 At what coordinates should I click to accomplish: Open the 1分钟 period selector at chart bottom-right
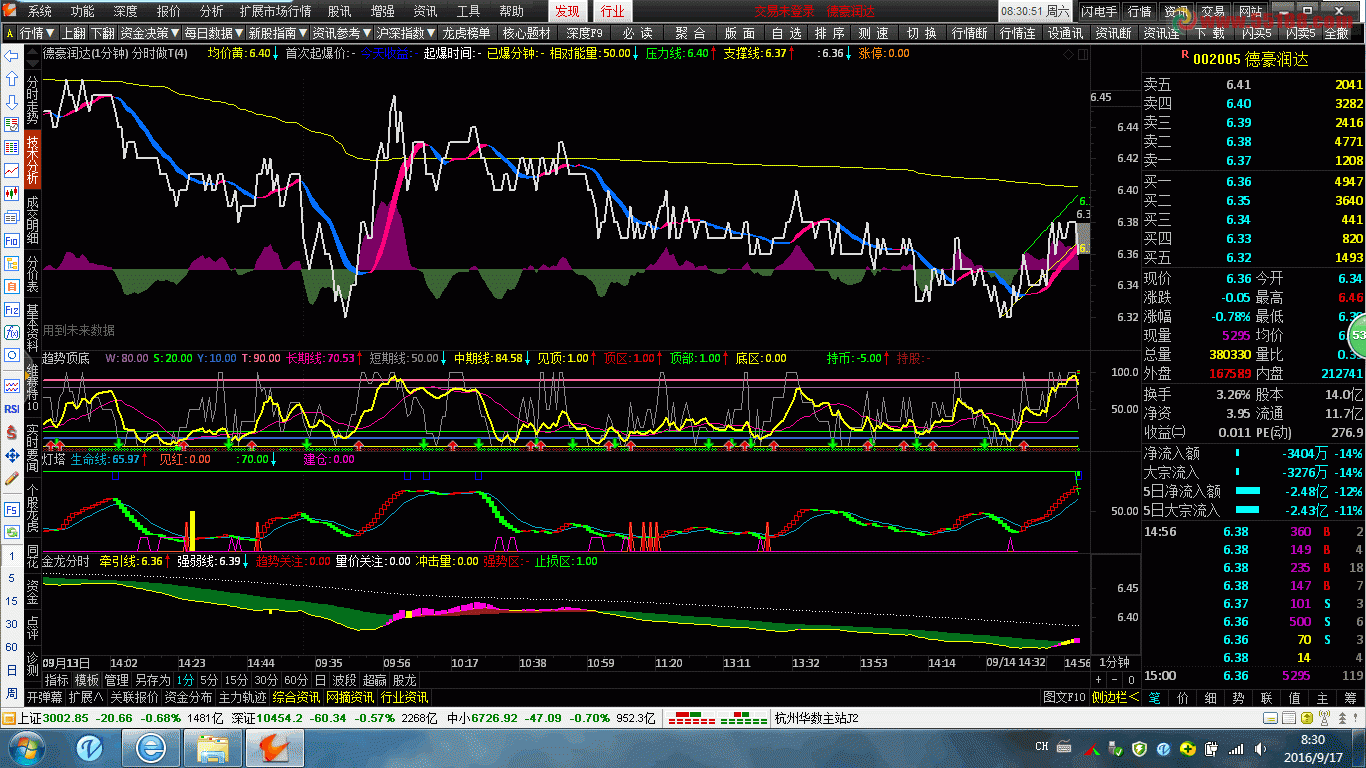pos(1114,662)
